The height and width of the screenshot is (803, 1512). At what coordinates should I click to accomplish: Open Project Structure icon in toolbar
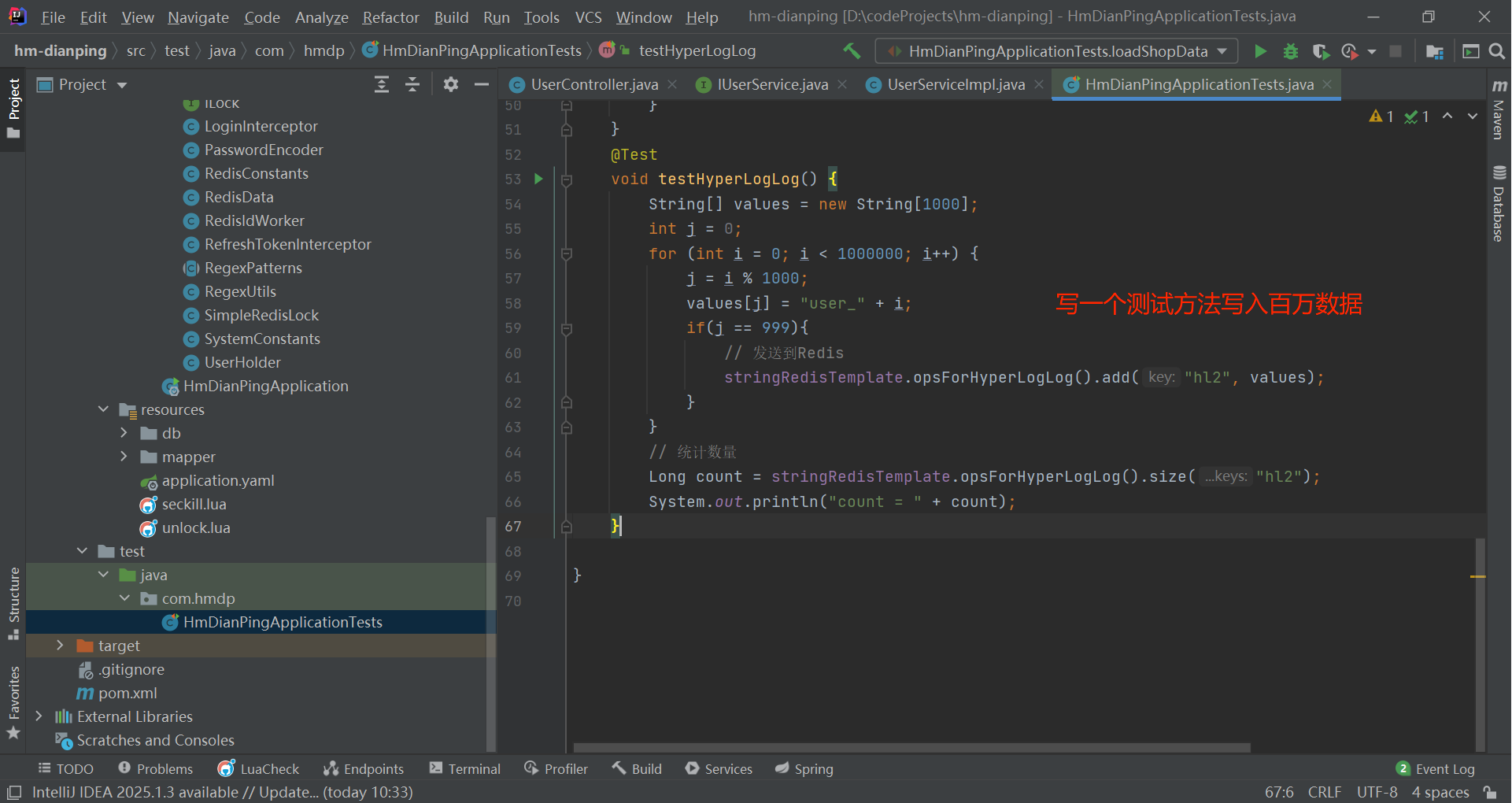tap(1434, 51)
